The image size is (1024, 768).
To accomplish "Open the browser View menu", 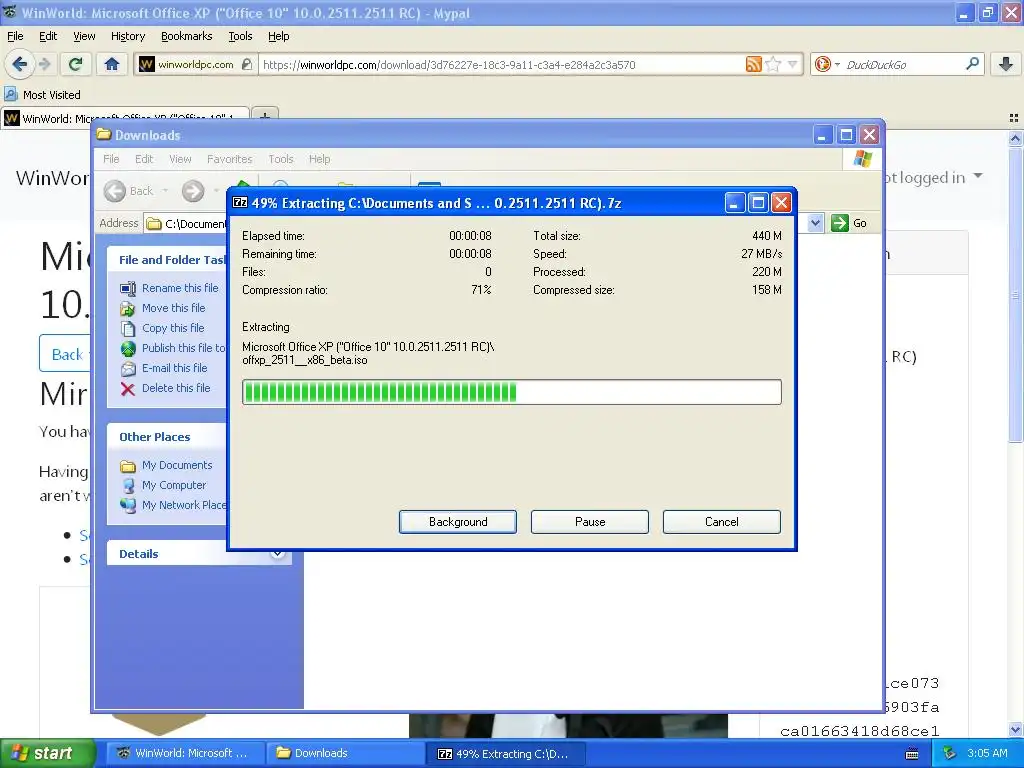I will [x=84, y=36].
